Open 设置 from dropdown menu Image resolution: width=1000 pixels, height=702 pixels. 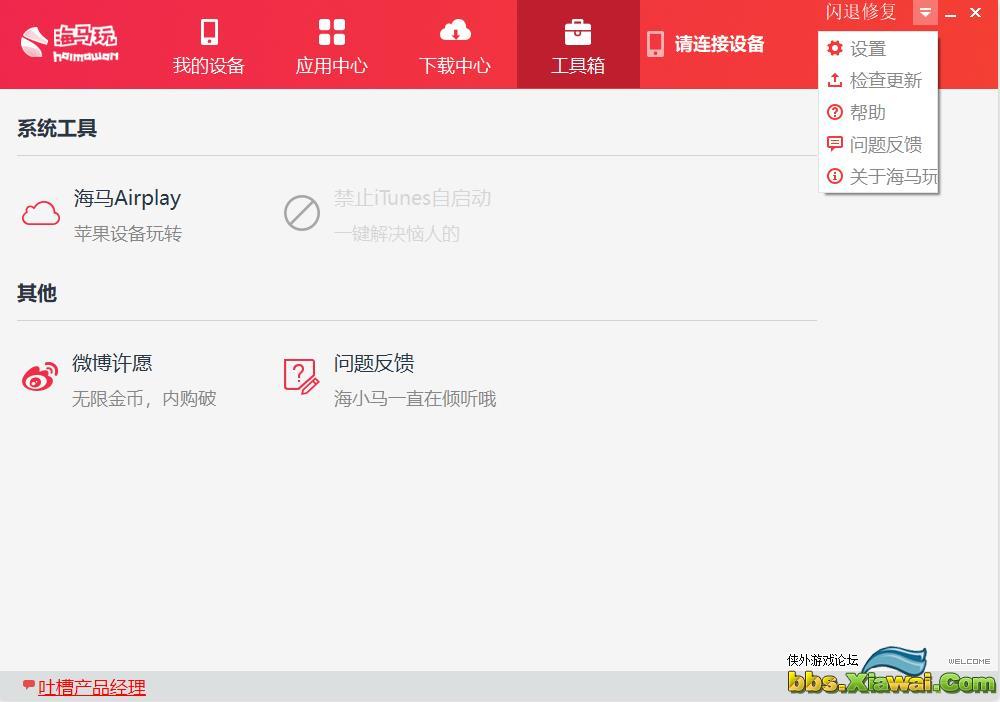[867, 49]
